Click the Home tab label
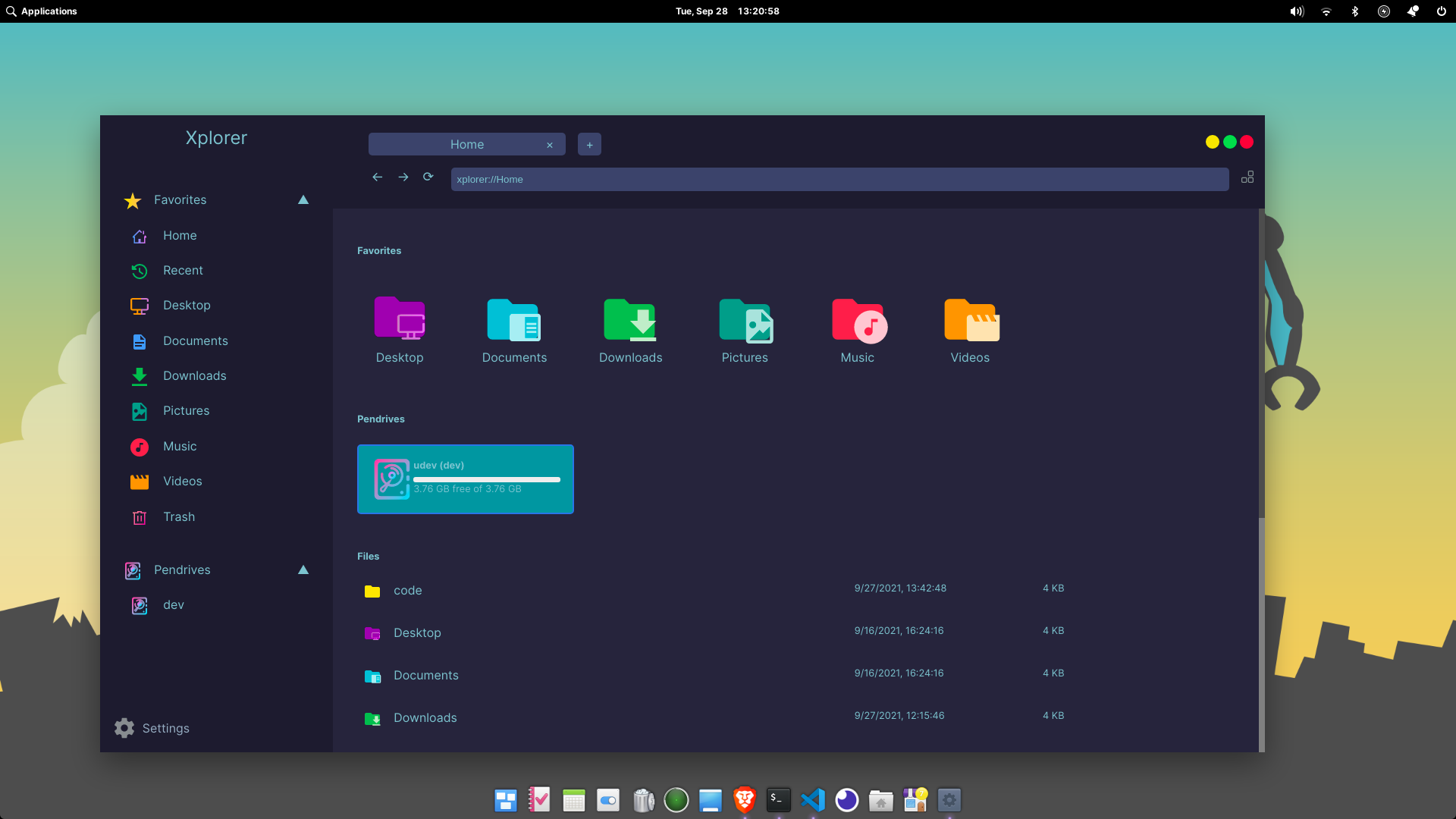Screen dimensions: 1456x819 coord(467,144)
